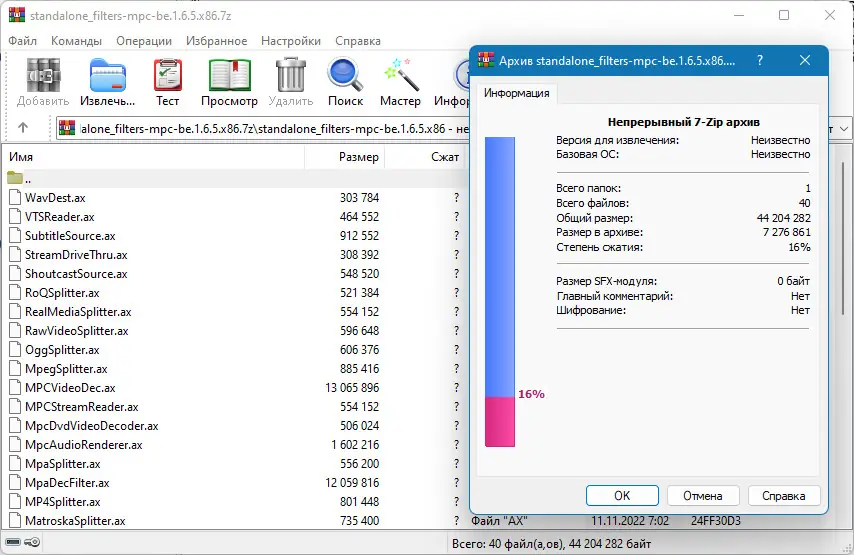This screenshot has height=555, width=854.
Task: Click the file icon of MPCVideoDec.ax
Action: pos(15,387)
